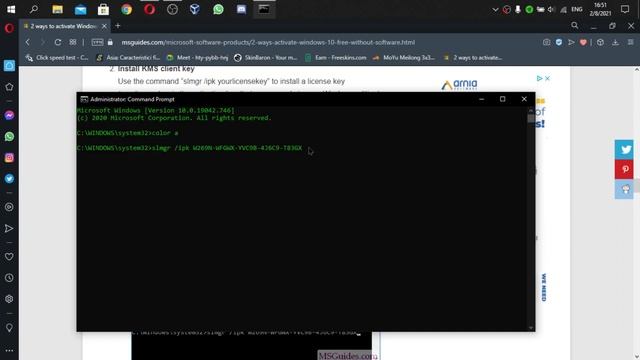
Task: Toggle Opera VPN badge
Action: (x=97, y=42)
